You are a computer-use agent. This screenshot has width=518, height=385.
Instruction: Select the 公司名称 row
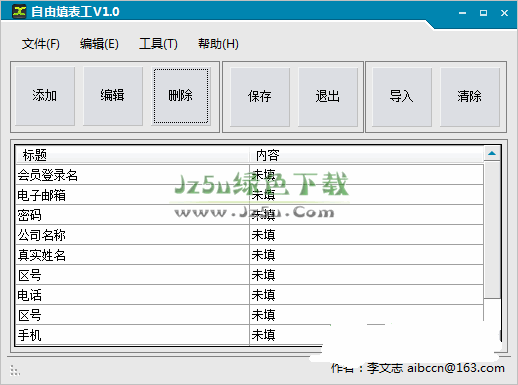click(x=249, y=235)
